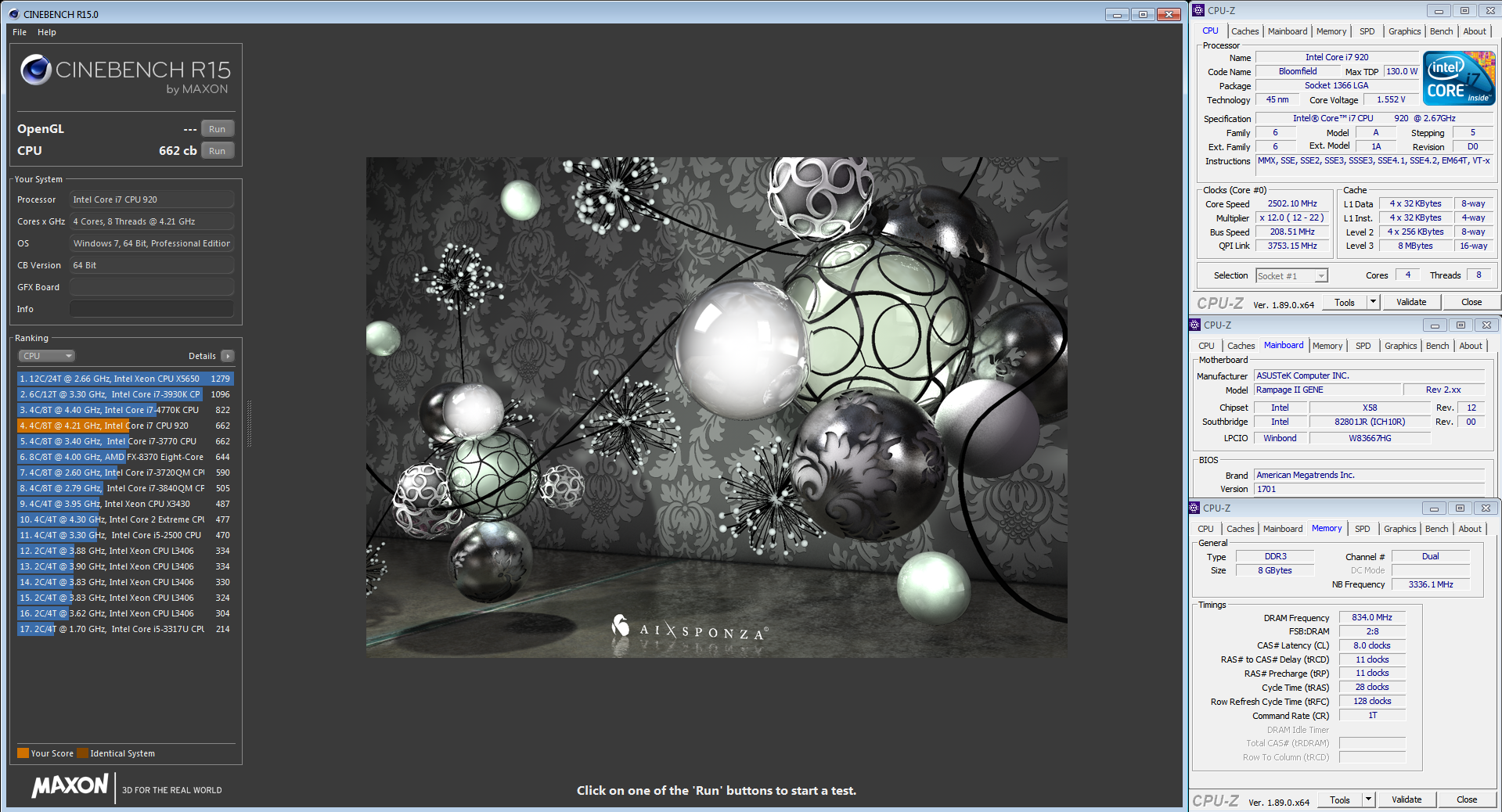Screen dimensions: 1502x812
Task: Select ranking row AMD FX-8370 Eight-Core
Action: (x=125, y=457)
